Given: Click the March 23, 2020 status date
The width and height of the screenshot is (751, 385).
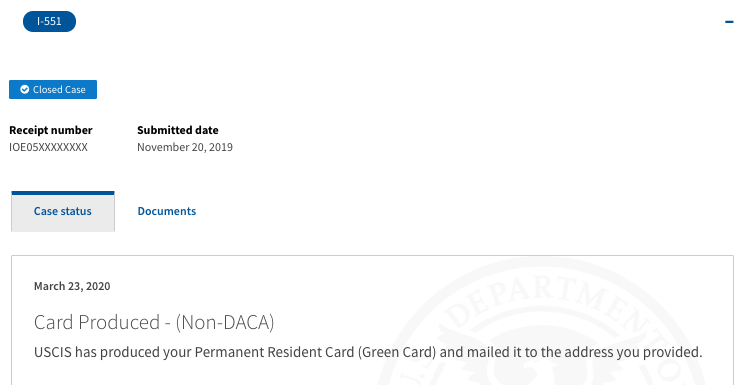Looking at the screenshot, I should pos(72,286).
